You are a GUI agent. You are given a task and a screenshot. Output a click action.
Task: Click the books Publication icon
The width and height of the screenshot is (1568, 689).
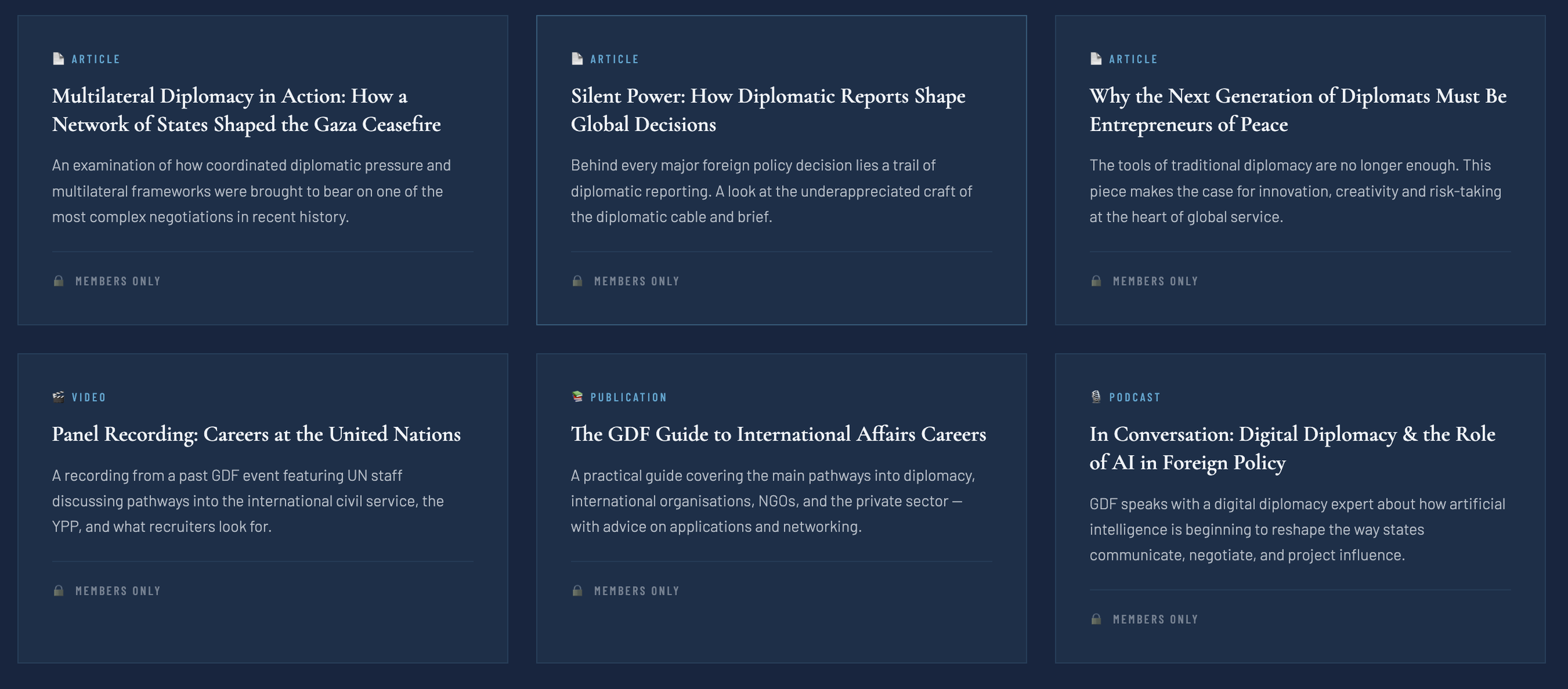[x=577, y=397]
